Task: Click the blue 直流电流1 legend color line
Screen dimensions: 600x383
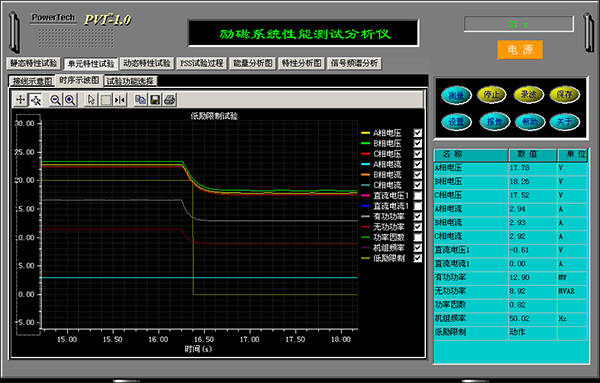Action: coord(365,206)
